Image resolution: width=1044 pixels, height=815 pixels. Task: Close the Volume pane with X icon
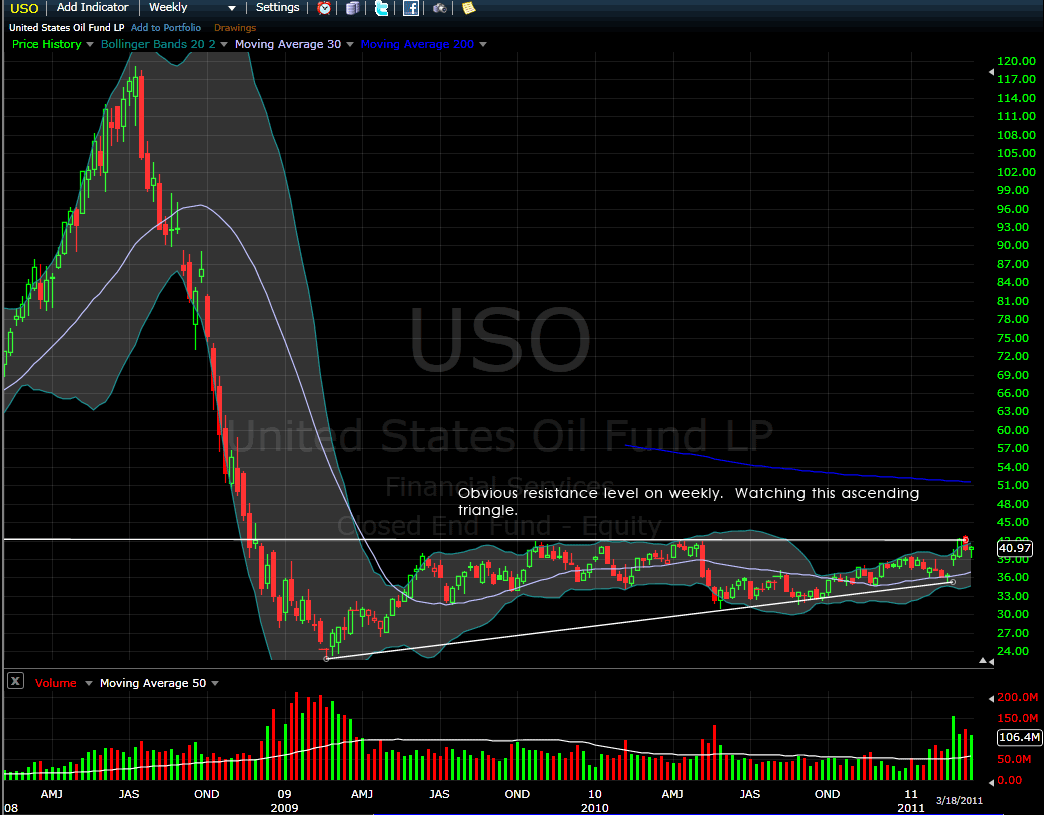pos(15,682)
